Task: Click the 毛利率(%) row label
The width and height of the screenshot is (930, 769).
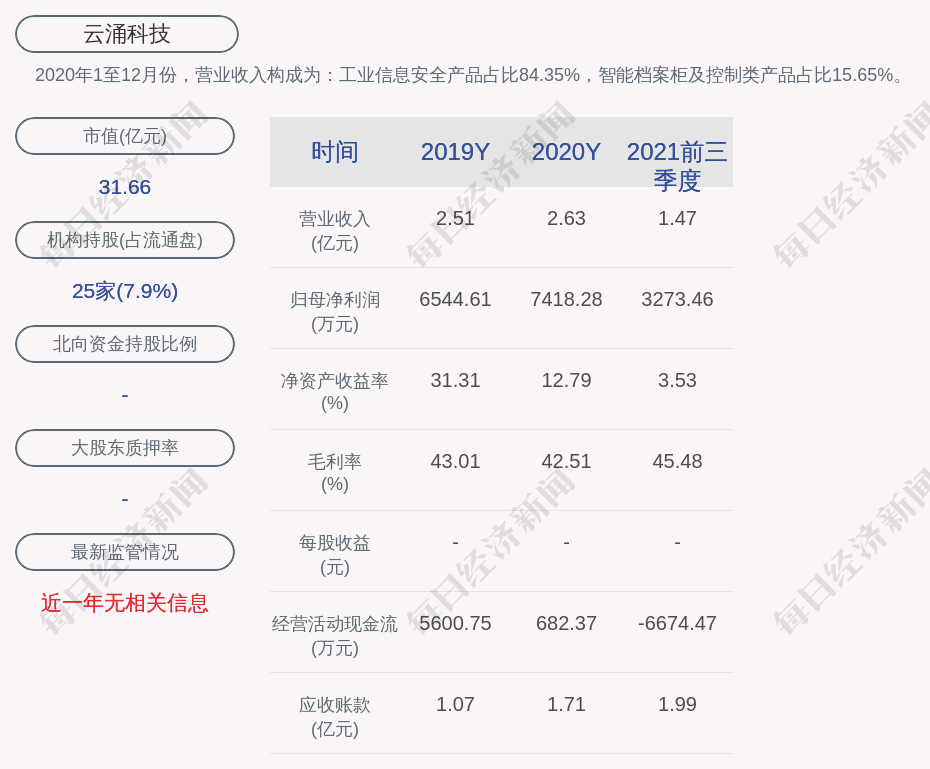Action: (x=335, y=473)
